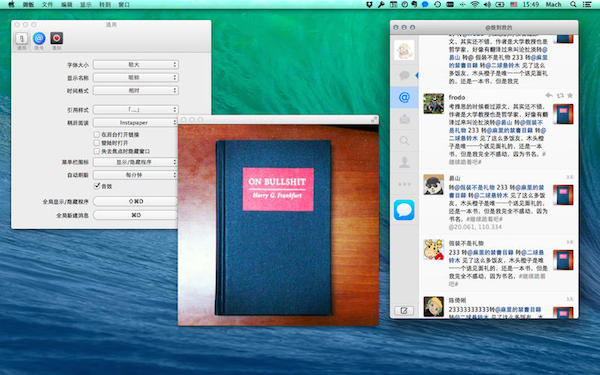This screenshot has width=600, height=375.
Task: Click the frodo username link
Action: 457,97
